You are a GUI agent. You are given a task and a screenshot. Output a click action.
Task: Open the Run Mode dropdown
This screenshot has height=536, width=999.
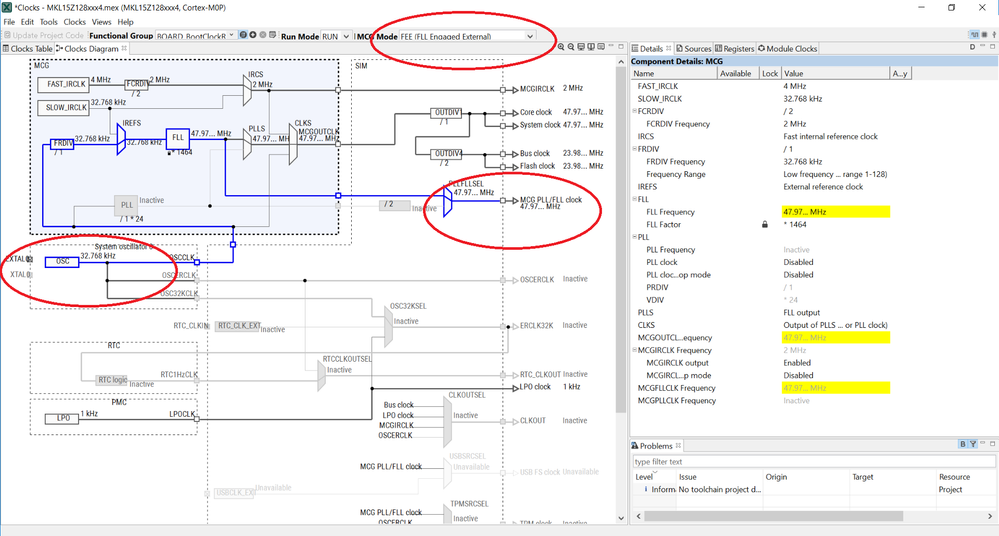pos(346,36)
